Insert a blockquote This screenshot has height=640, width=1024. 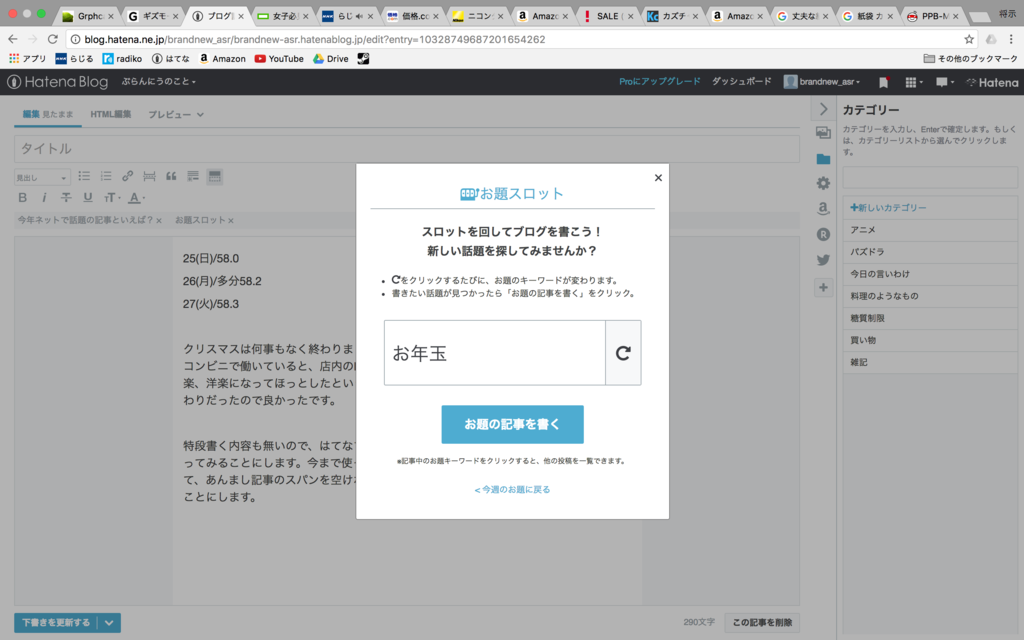pyautogui.click(x=171, y=176)
